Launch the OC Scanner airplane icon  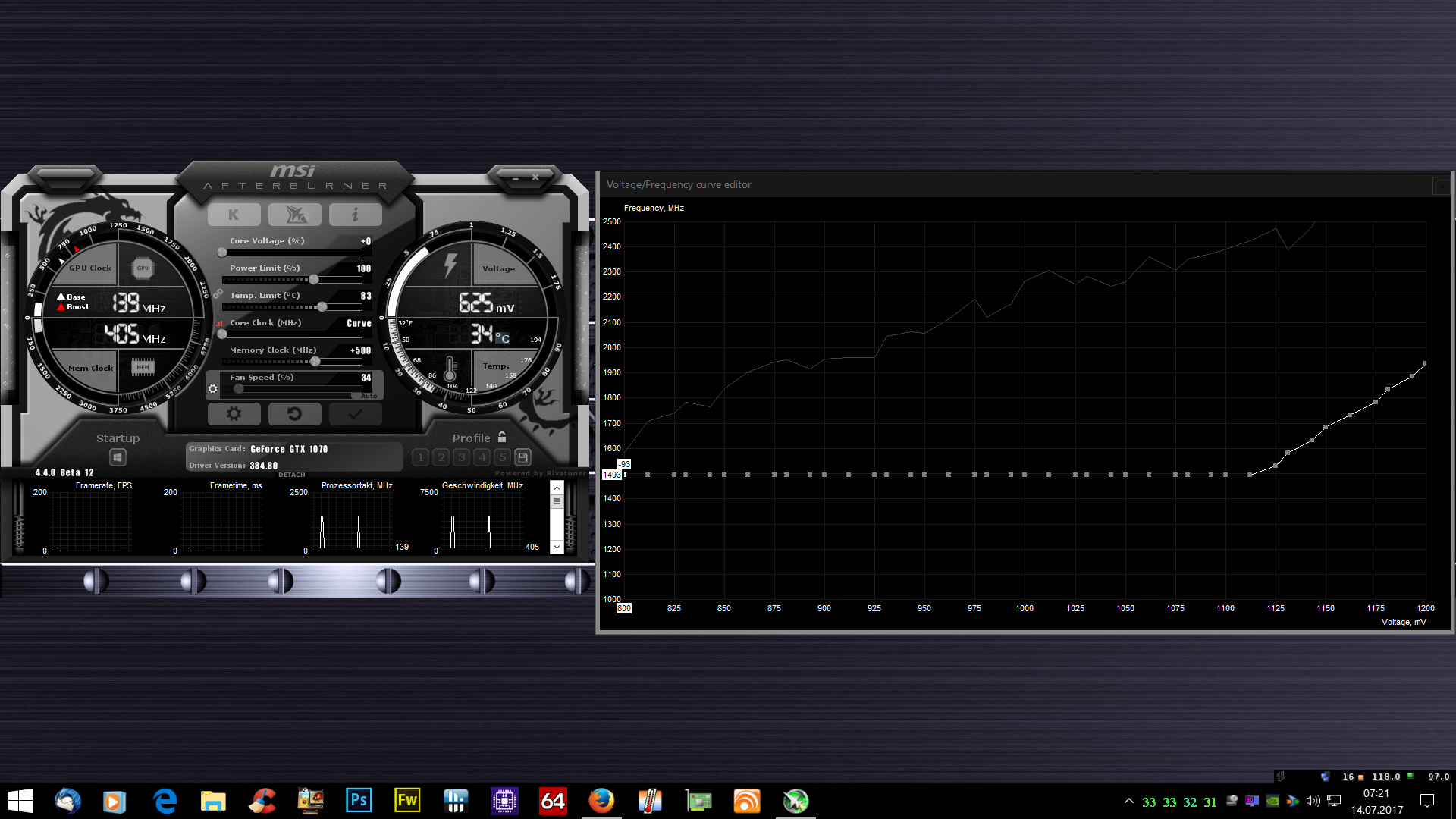point(295,215)
